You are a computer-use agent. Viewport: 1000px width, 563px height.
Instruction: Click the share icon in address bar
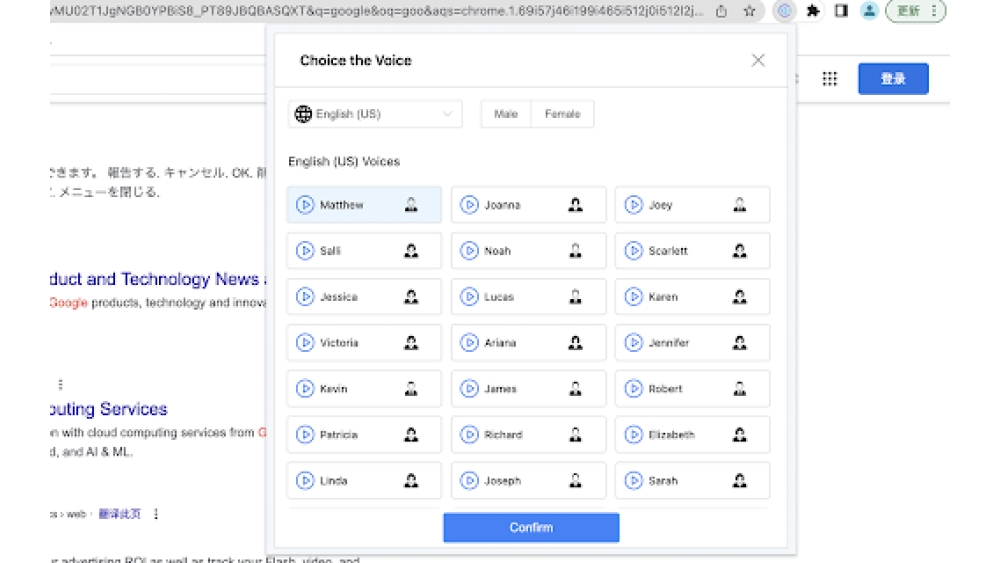(x=721, y=11)
